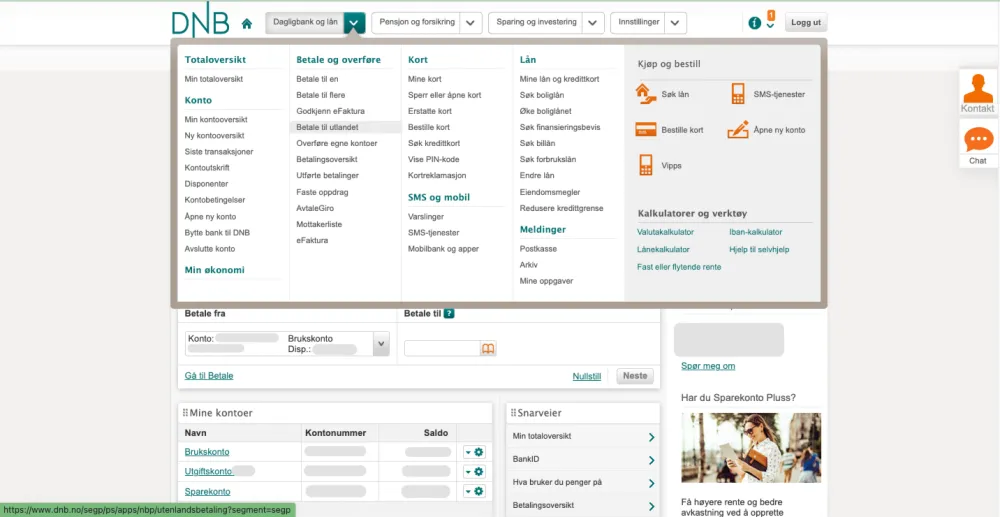Viewport: 1000px width, 517px height.
Task: Click the Bestille kort card icon
Action: coord(645,130)
